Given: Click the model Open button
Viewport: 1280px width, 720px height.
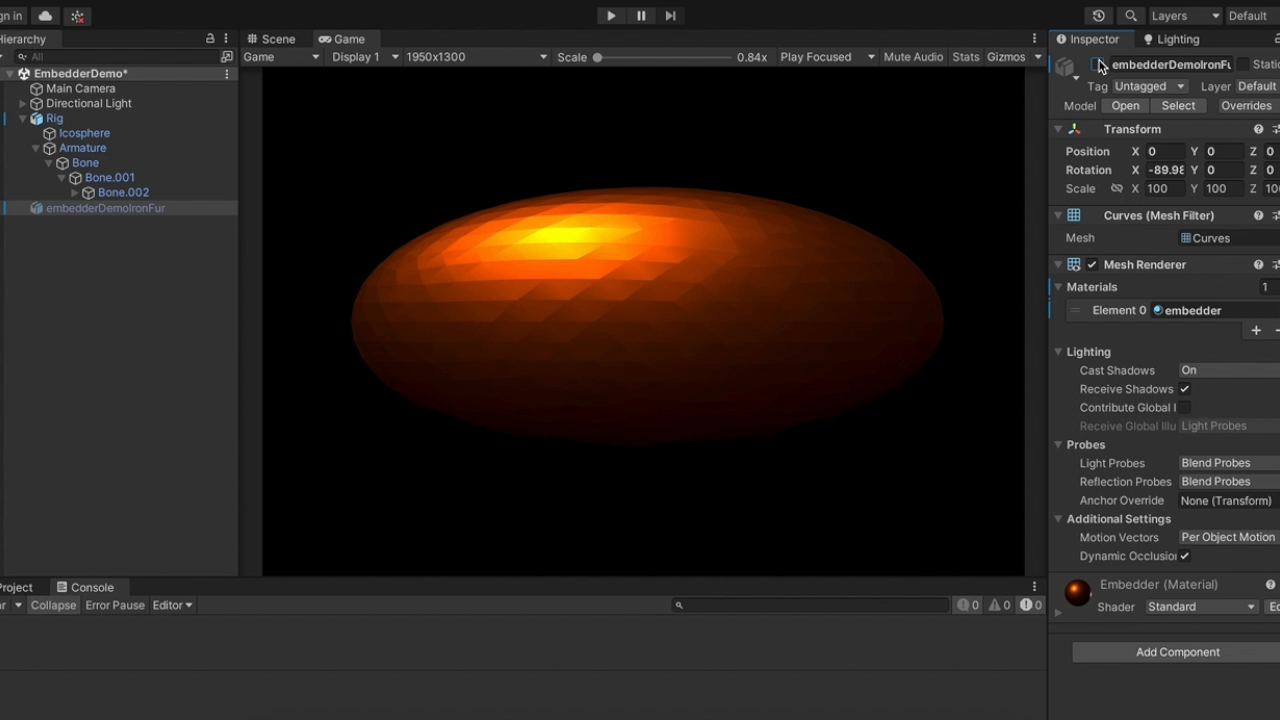Looking at the screenshot, I should (1125, 106).
